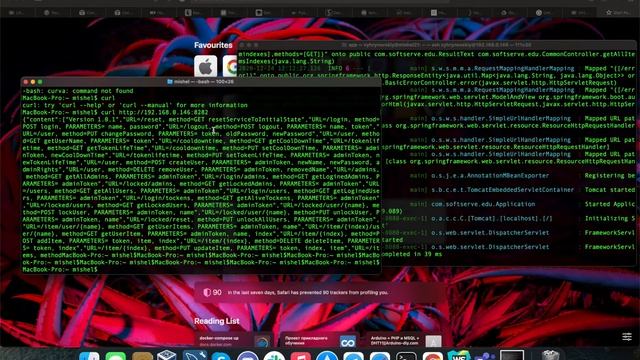
Task: Click 'o.s.j.e.a.AnnotationMBeanExporter' log entry
Action: [x=490, y=176]
